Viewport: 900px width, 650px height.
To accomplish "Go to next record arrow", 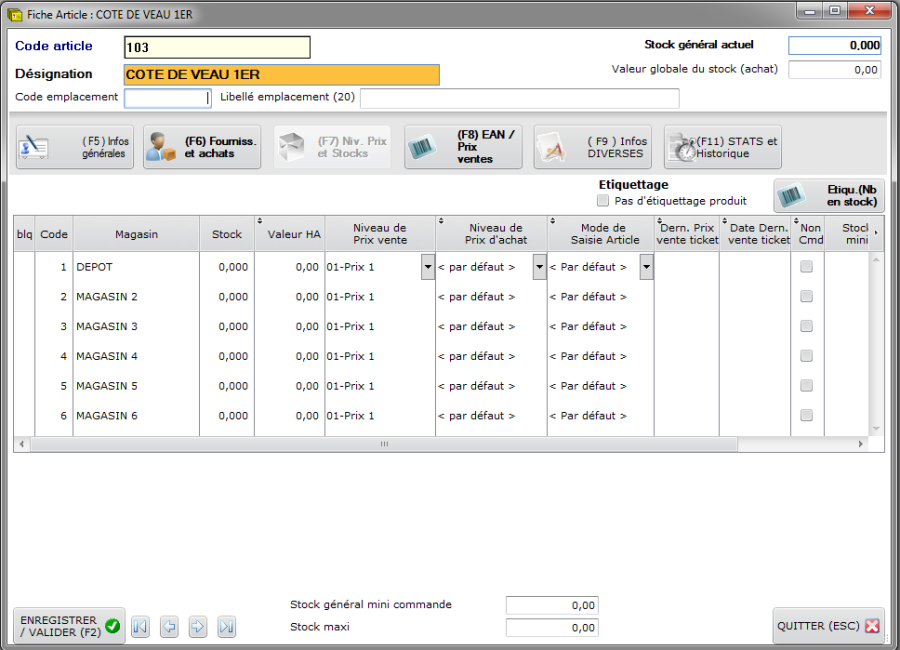I will click(x=198, y=627).
